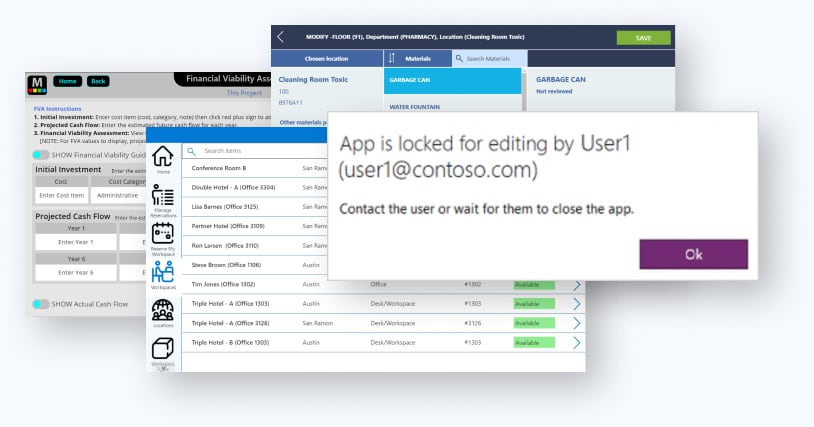Click San Ramon location in Office 3126 row
This screenshot has width=814, height=427.
click(x=317, y=323)
